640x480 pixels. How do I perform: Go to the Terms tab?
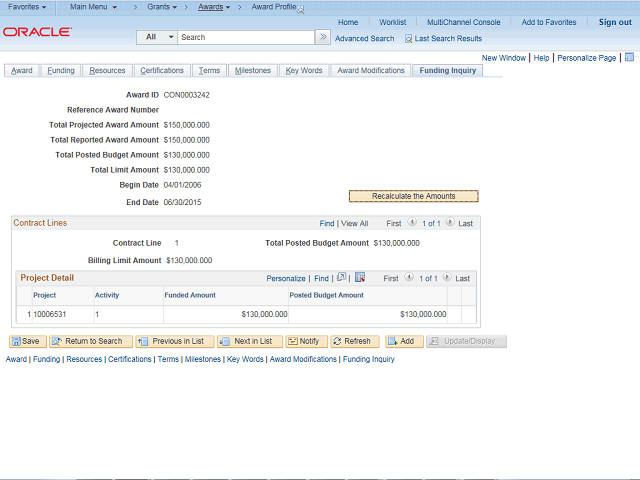point(209,70)
